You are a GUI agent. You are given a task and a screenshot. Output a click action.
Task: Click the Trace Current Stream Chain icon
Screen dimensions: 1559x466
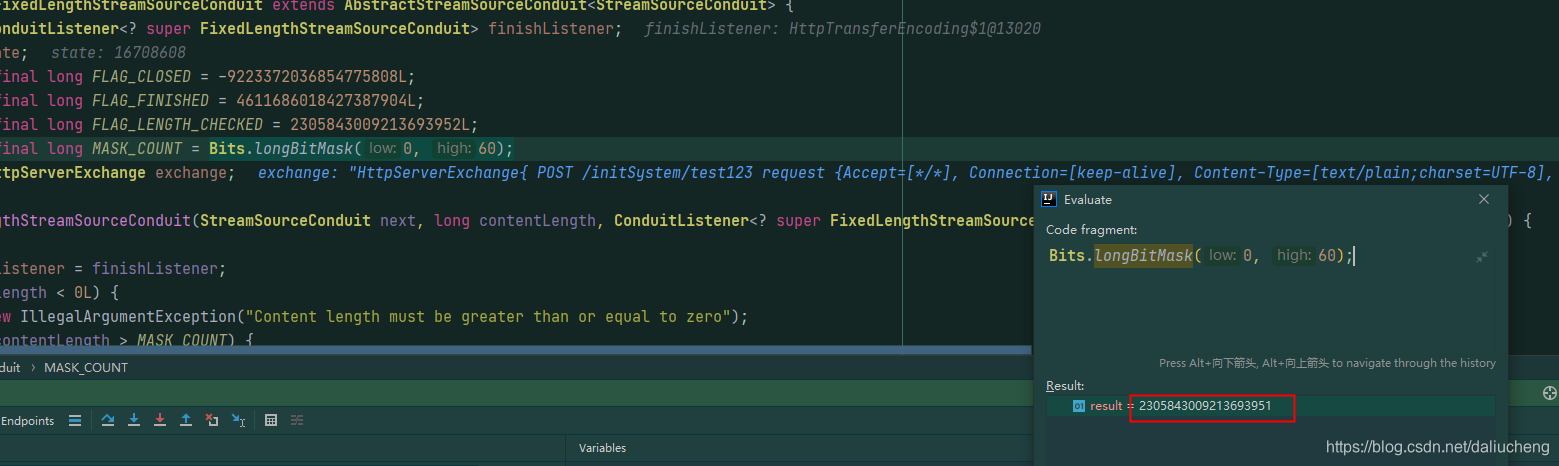[297, 421]
